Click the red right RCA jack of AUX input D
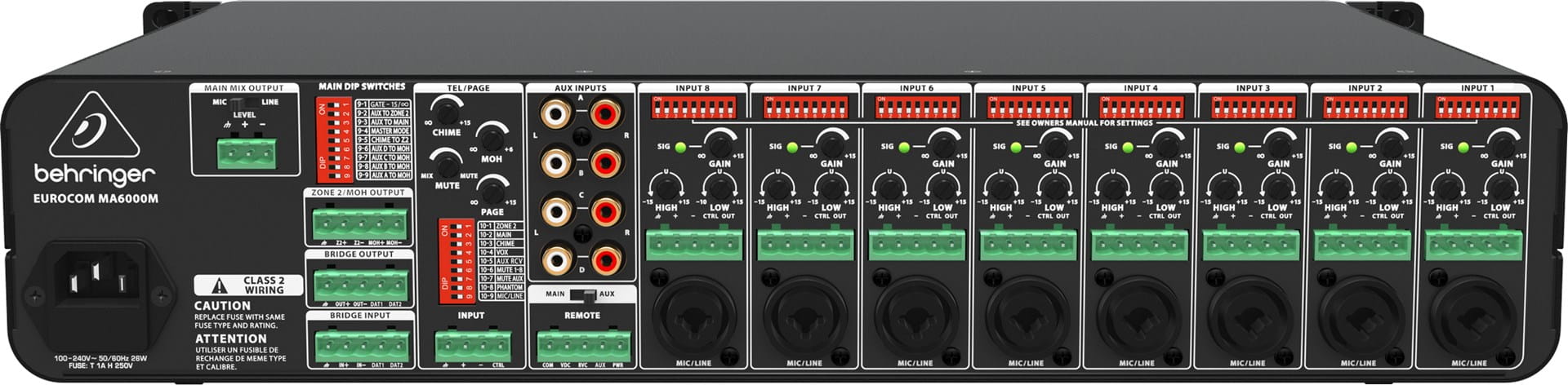1568x385 pixels. pos(604,261)
